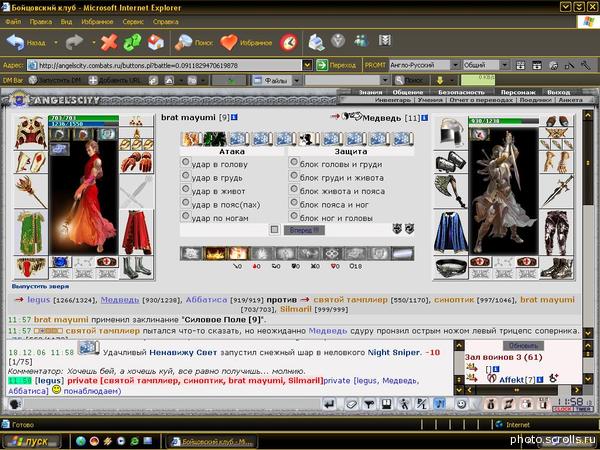Click the Выход game menu item
This screenshot has height=450, width=600.
tap(558, 92)
